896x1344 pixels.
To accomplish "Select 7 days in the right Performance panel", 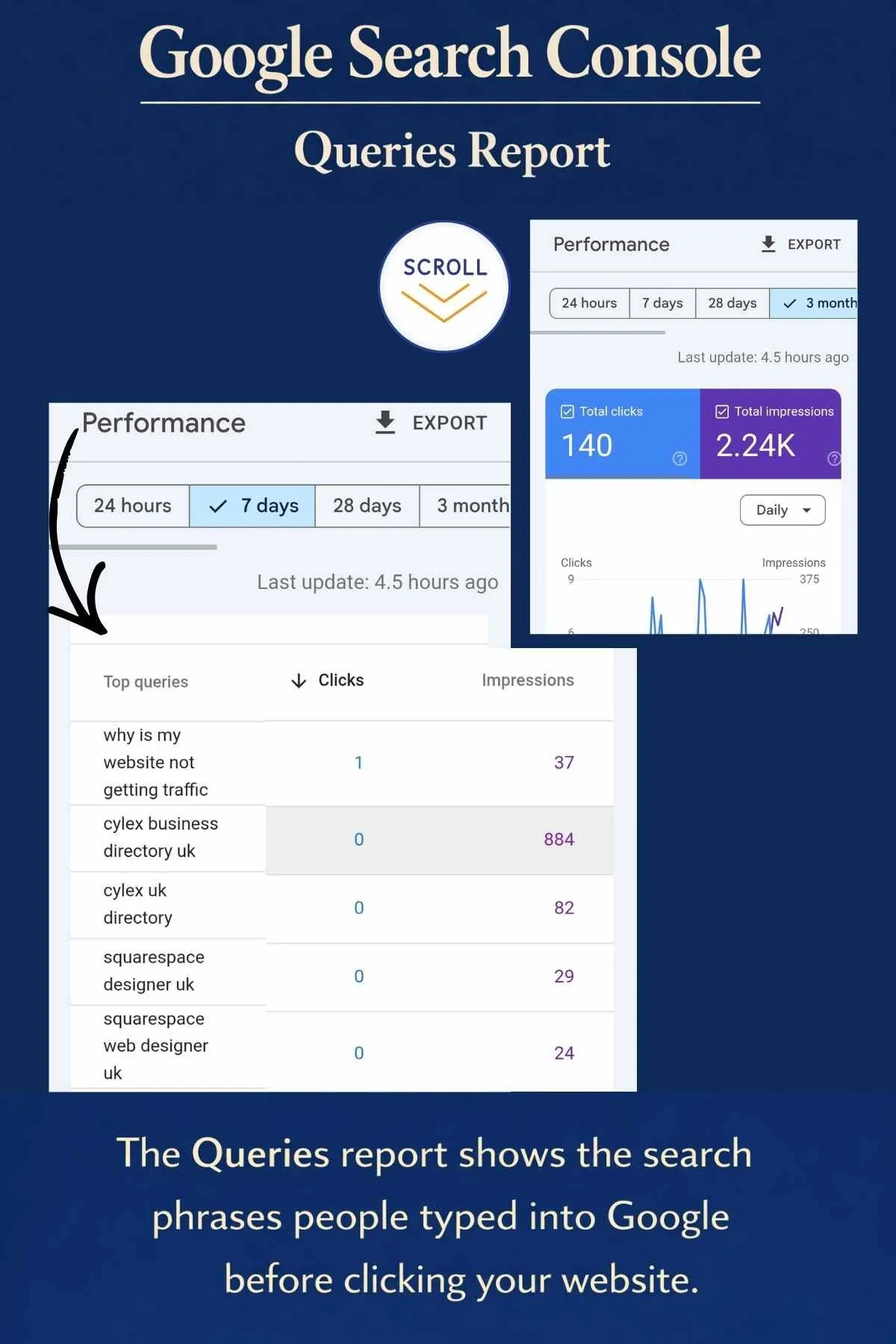I will [663, 303].
